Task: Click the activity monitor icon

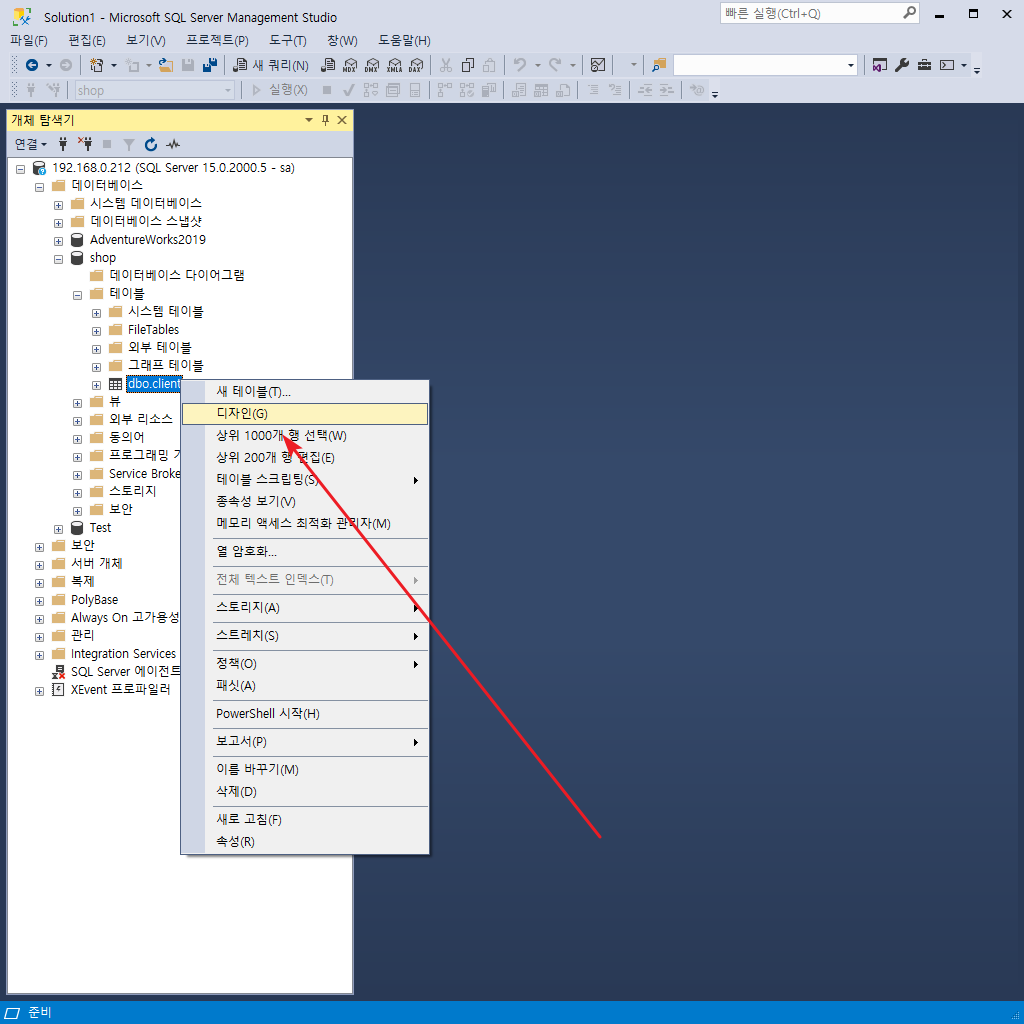Action: pos(598,65)
